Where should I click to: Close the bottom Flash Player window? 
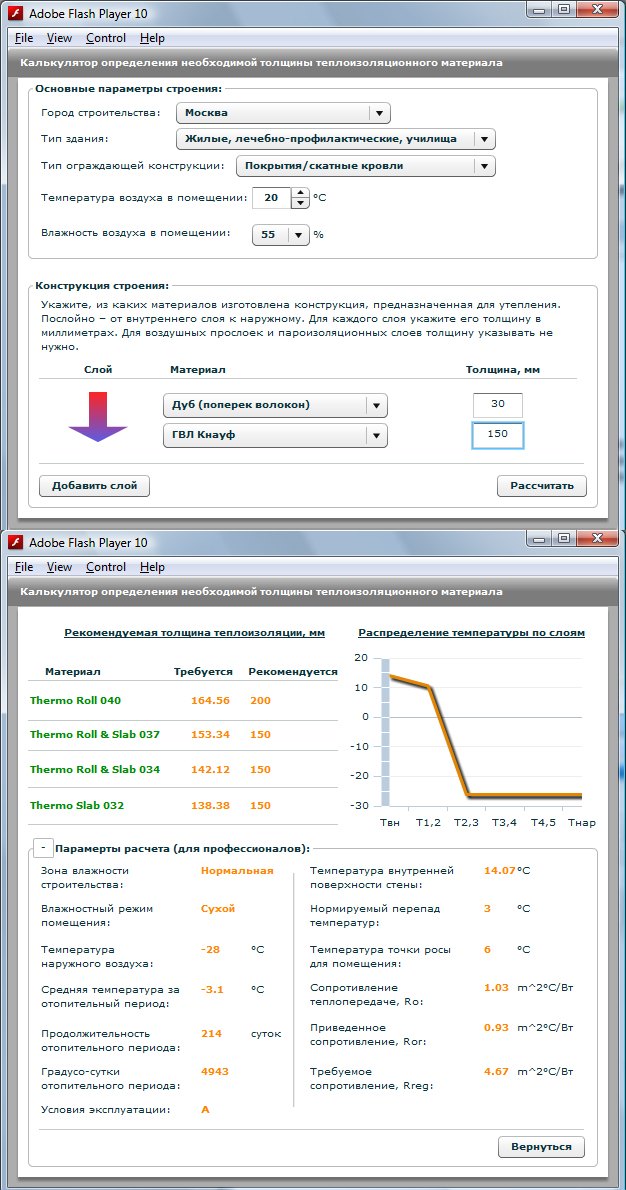coord(597,537)
